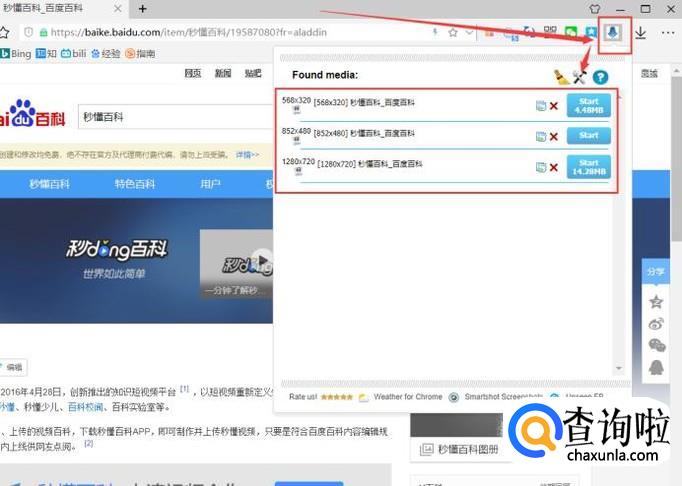Click the green WeChat extension icon
This screenshot has width=682, height=486.
571,32
